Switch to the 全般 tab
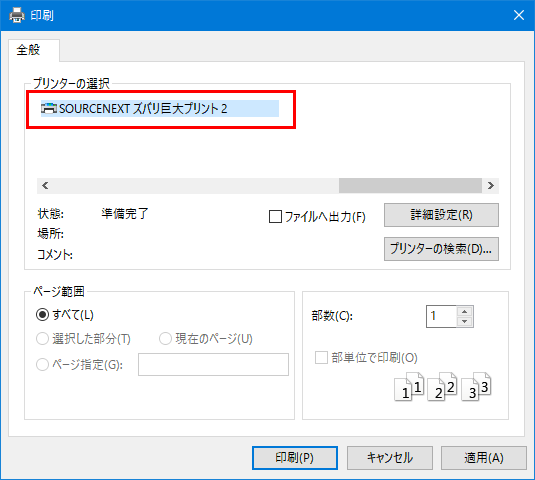This screenshot has height=480, width=535. pyautogui.click(x=29, y=50)
